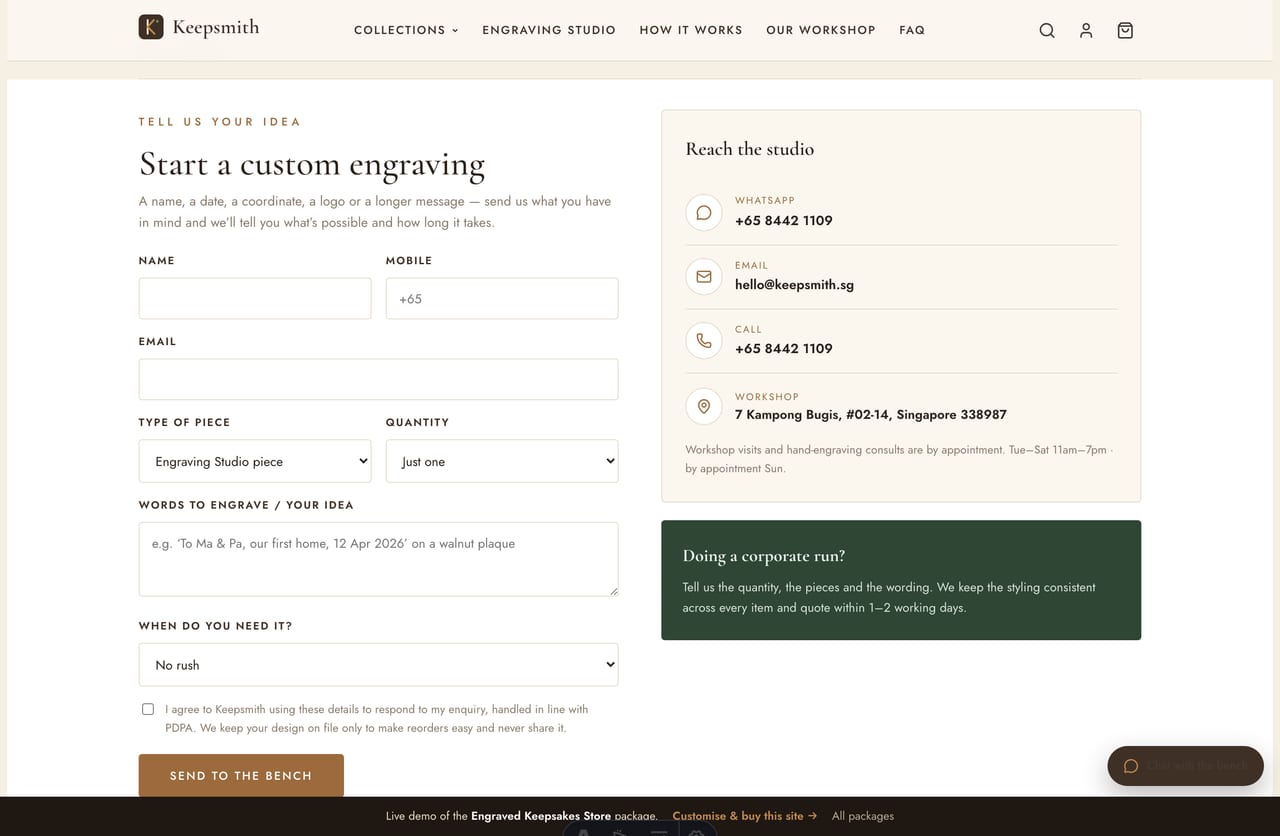This screenshot has width=1280, height=836.
Task: Click the email envelope icon
Action: (704, 277)
